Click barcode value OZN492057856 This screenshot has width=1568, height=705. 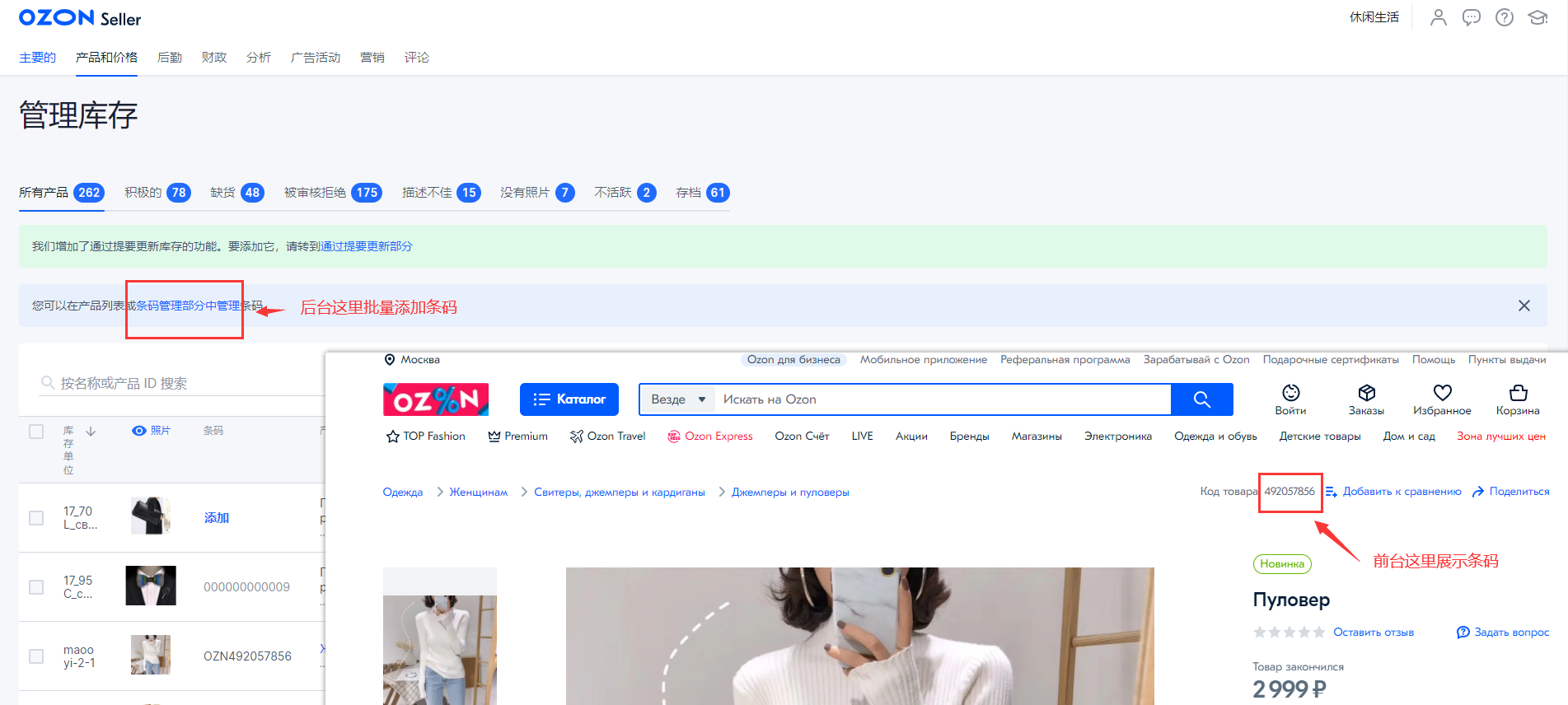tap(247, 656)
